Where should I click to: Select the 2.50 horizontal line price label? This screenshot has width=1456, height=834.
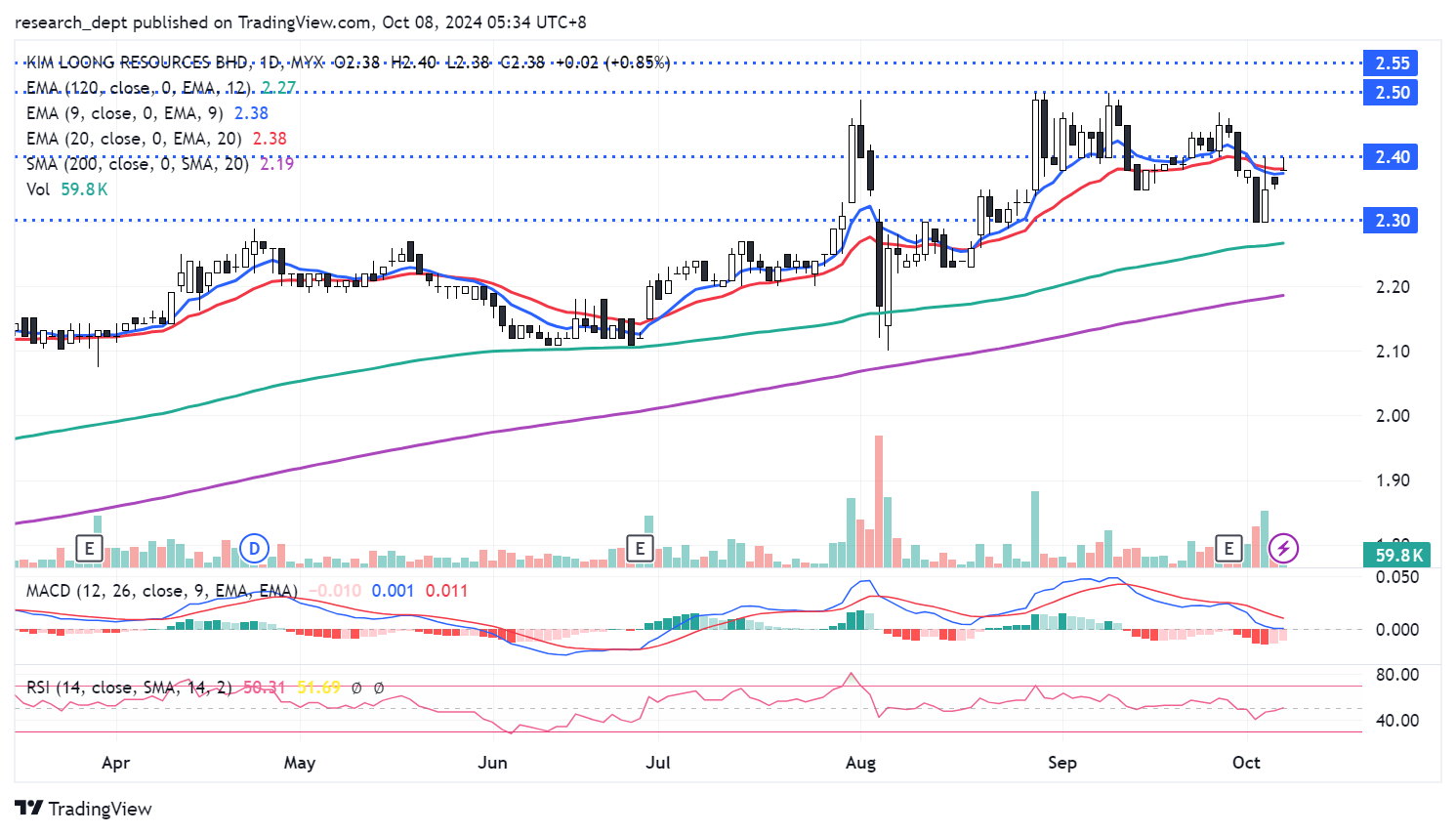pos(1393,93)
